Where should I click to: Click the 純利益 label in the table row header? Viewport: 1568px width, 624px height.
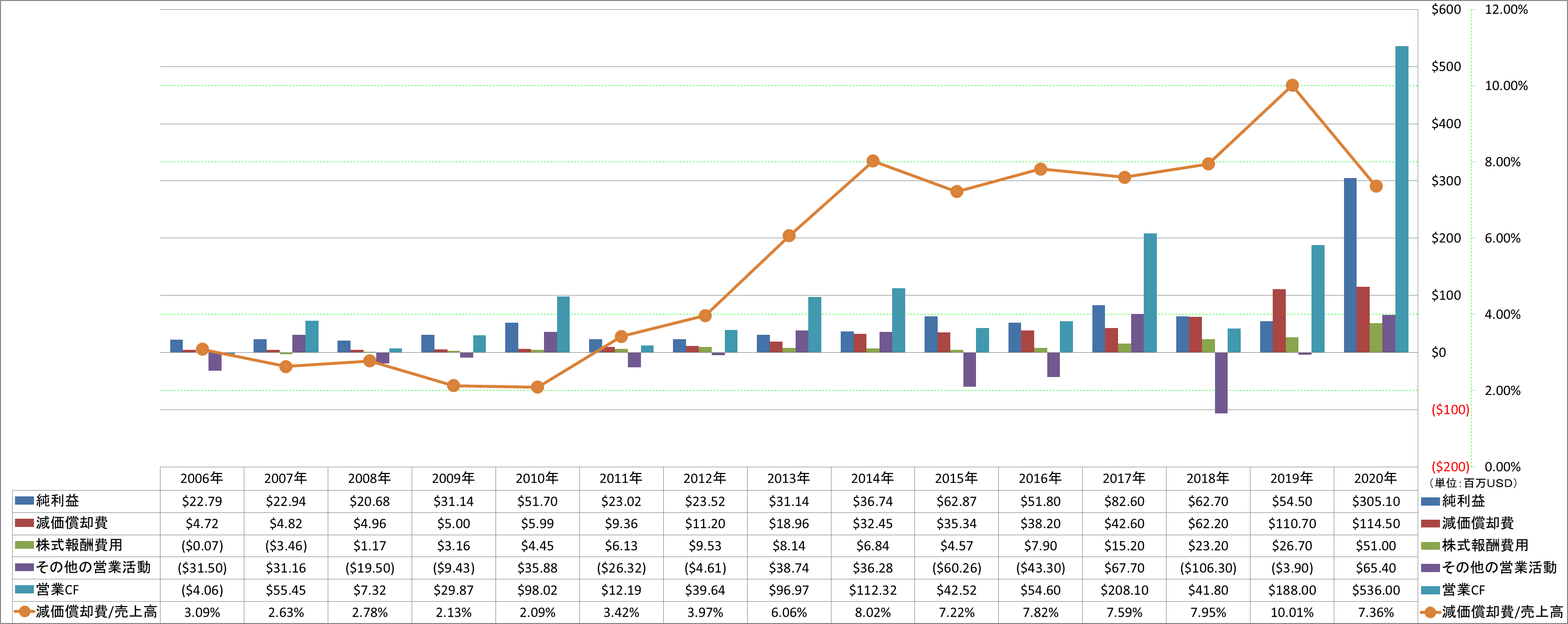57,501
